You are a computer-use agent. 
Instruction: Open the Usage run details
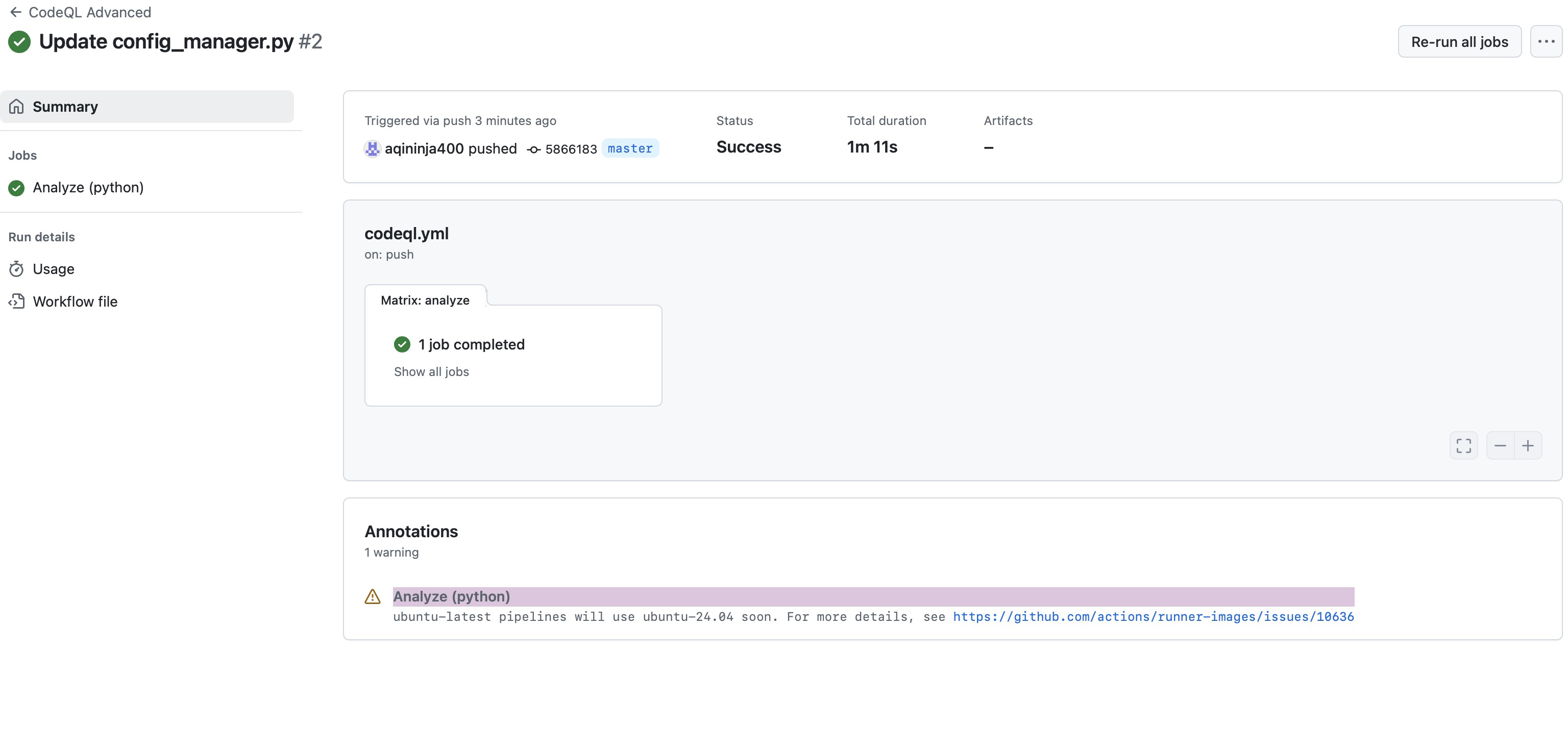point(54,269)
